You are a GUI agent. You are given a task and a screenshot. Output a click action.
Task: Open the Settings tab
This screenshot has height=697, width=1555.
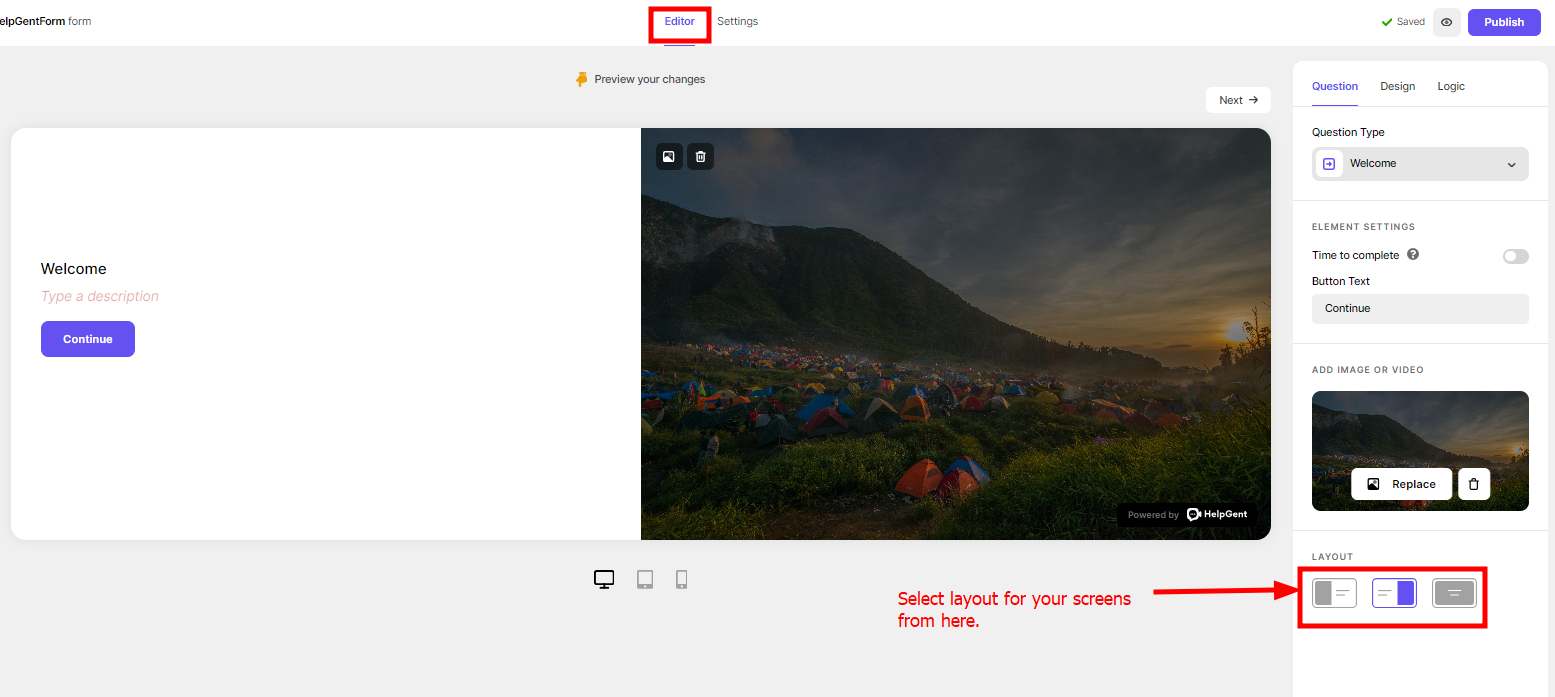[x=737, y=21]
